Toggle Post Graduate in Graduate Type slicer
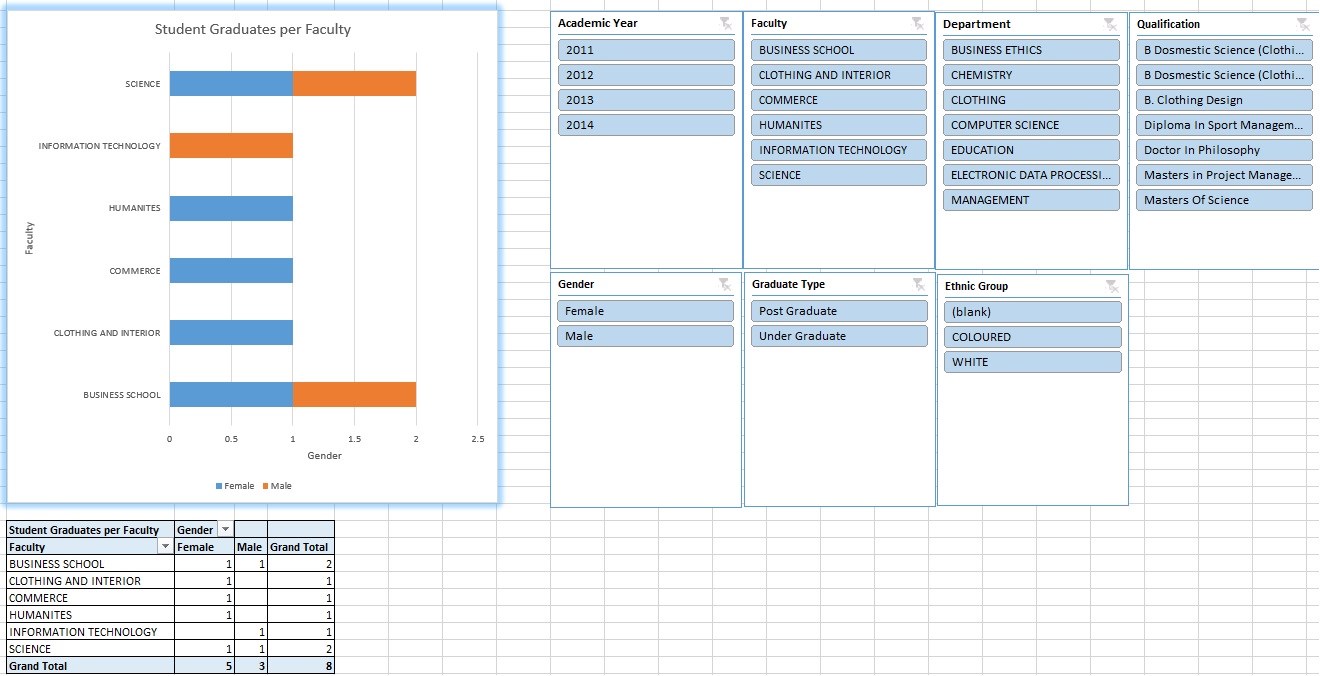 (839, 311)
